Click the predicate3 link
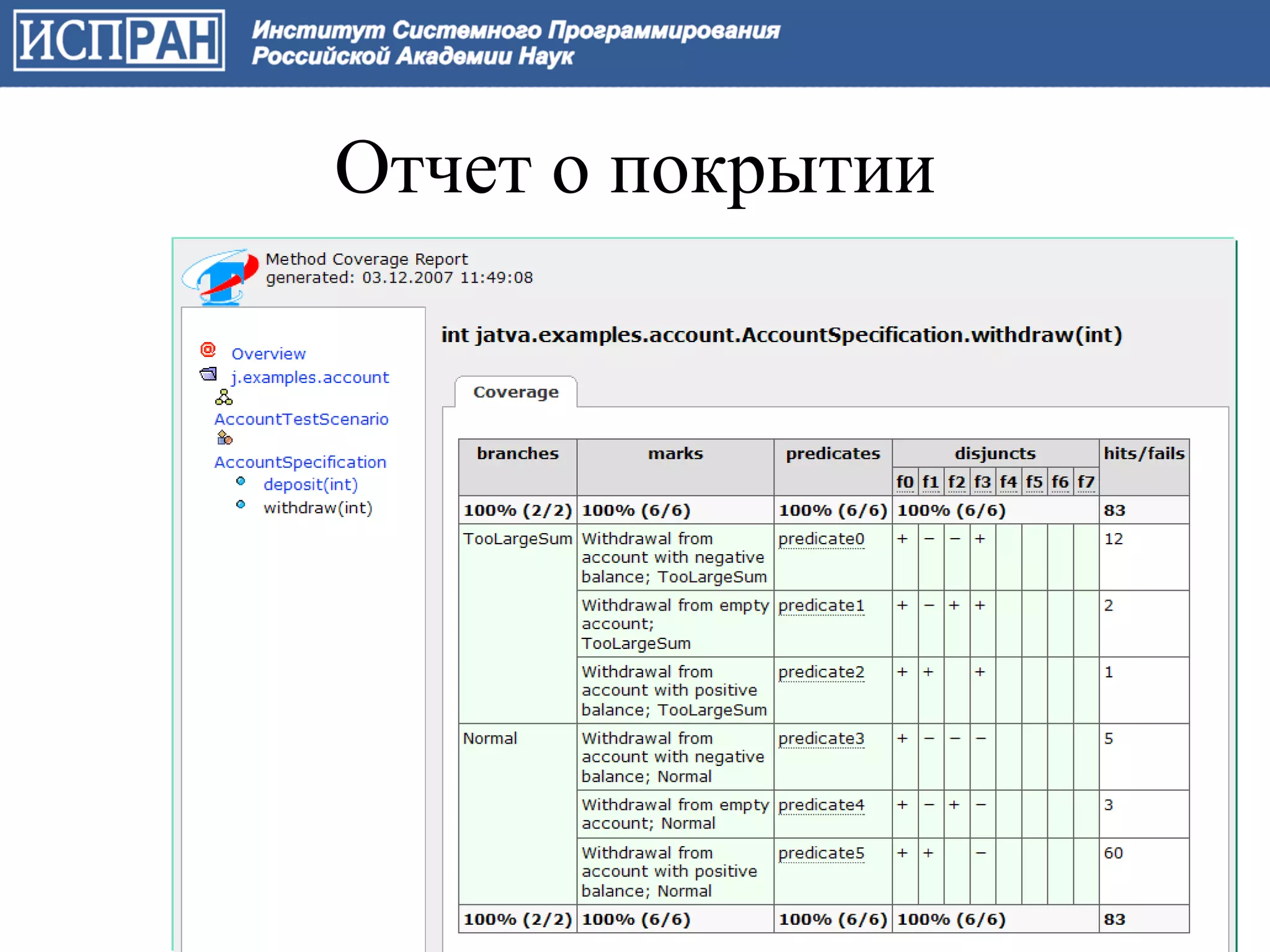The image size is (1270, 952). click(821, 739)
